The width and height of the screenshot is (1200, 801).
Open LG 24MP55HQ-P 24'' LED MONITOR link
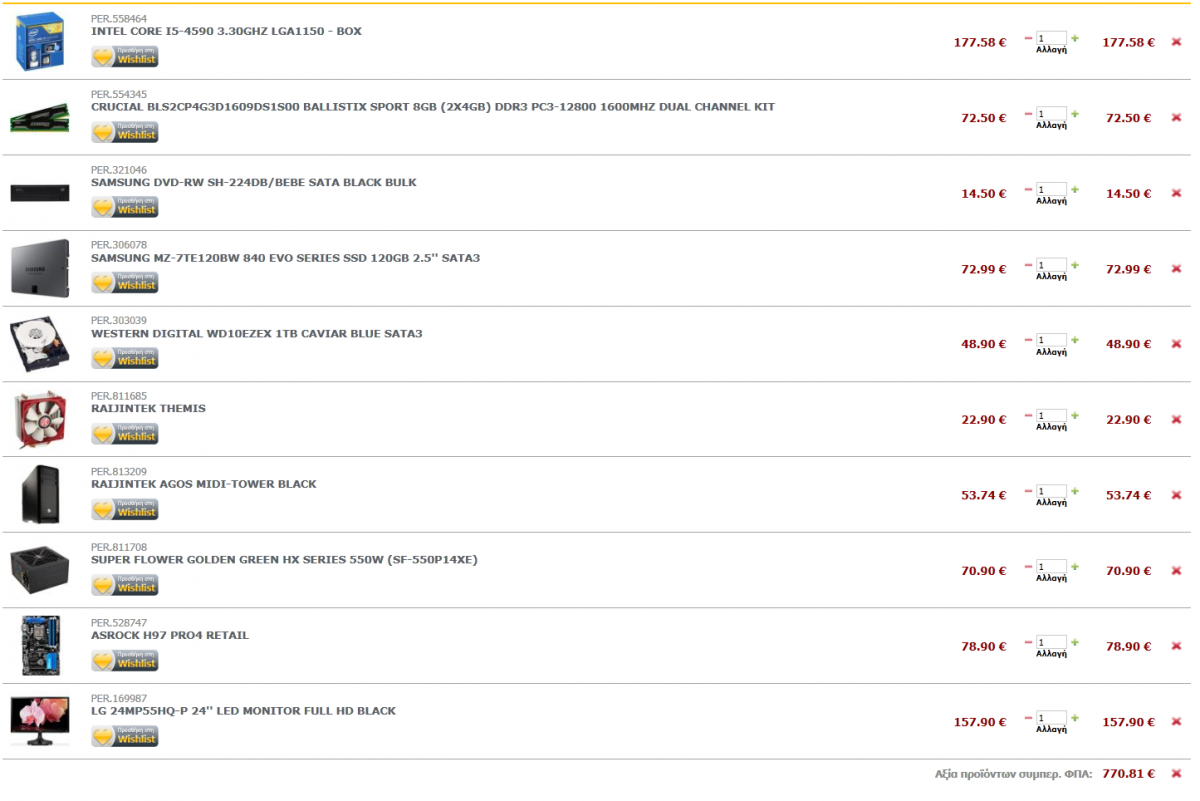(243, 711)
